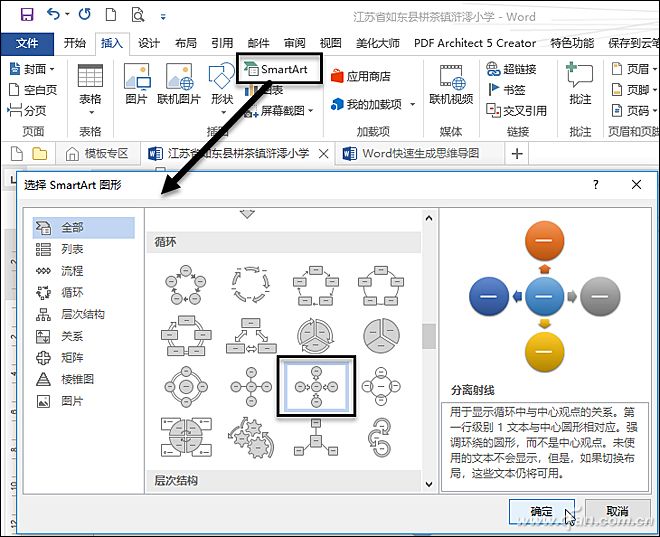Insert a 空白页 blank page

33,90
